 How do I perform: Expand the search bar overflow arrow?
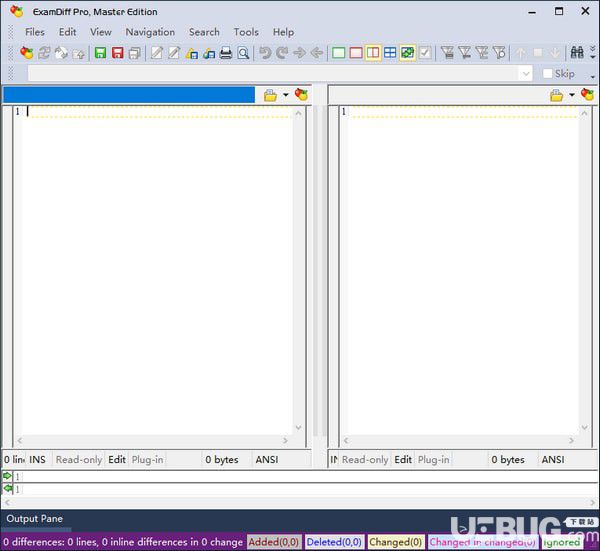593,77
